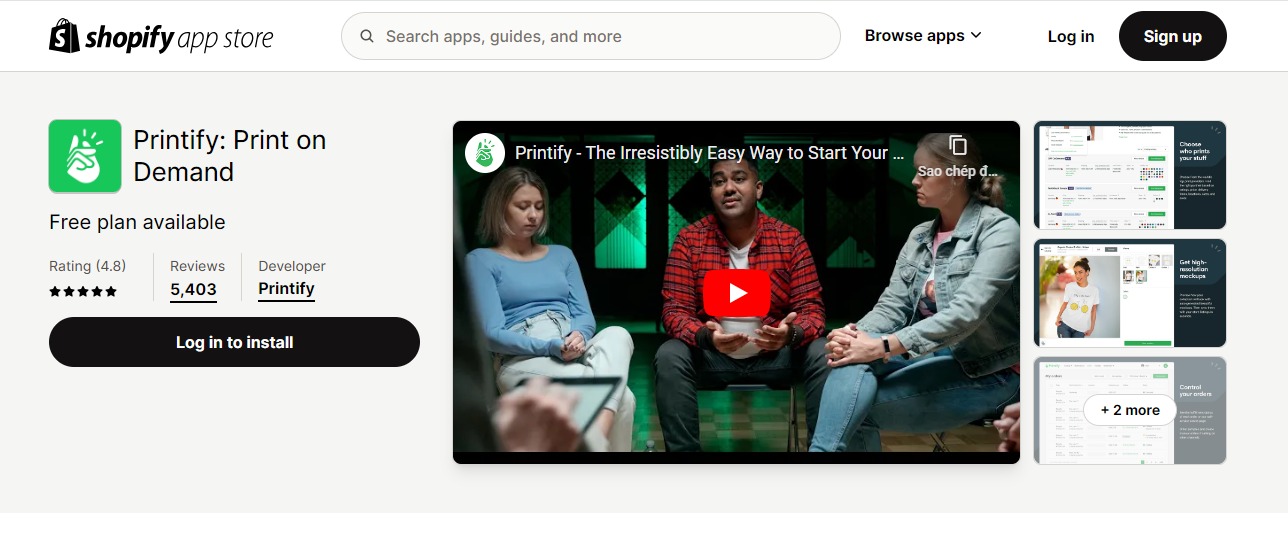Click the Printify green app icon

[x=85, y=156]
